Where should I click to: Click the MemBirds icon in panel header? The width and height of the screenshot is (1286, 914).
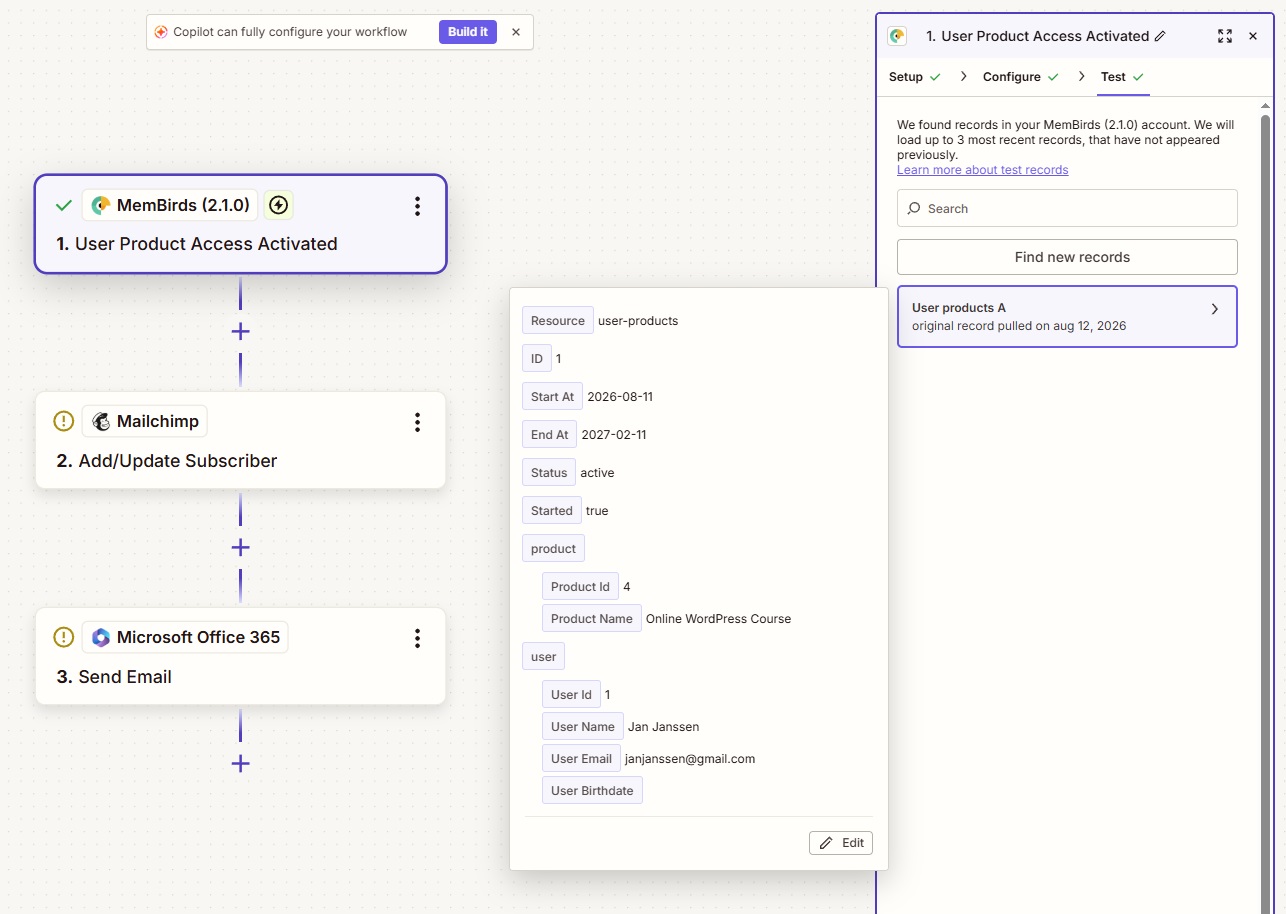coord(897,36)
